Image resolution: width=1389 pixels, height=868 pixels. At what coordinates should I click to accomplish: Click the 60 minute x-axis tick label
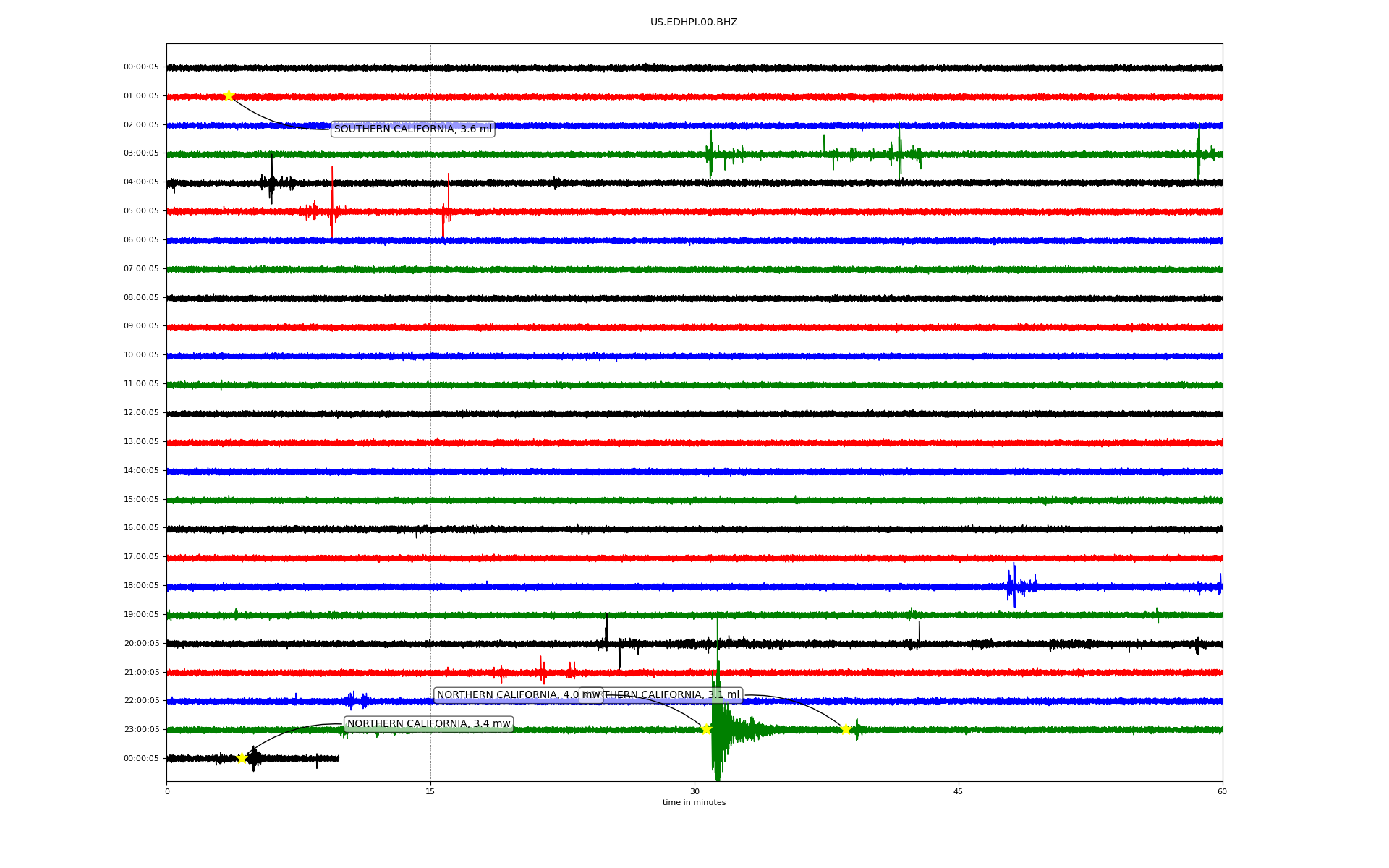[x=1222, y=791]
